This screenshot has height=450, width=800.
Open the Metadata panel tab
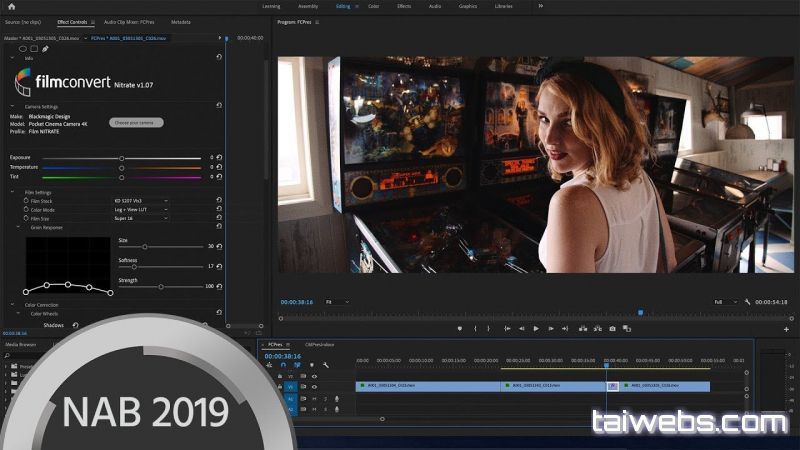coord(181,21)
